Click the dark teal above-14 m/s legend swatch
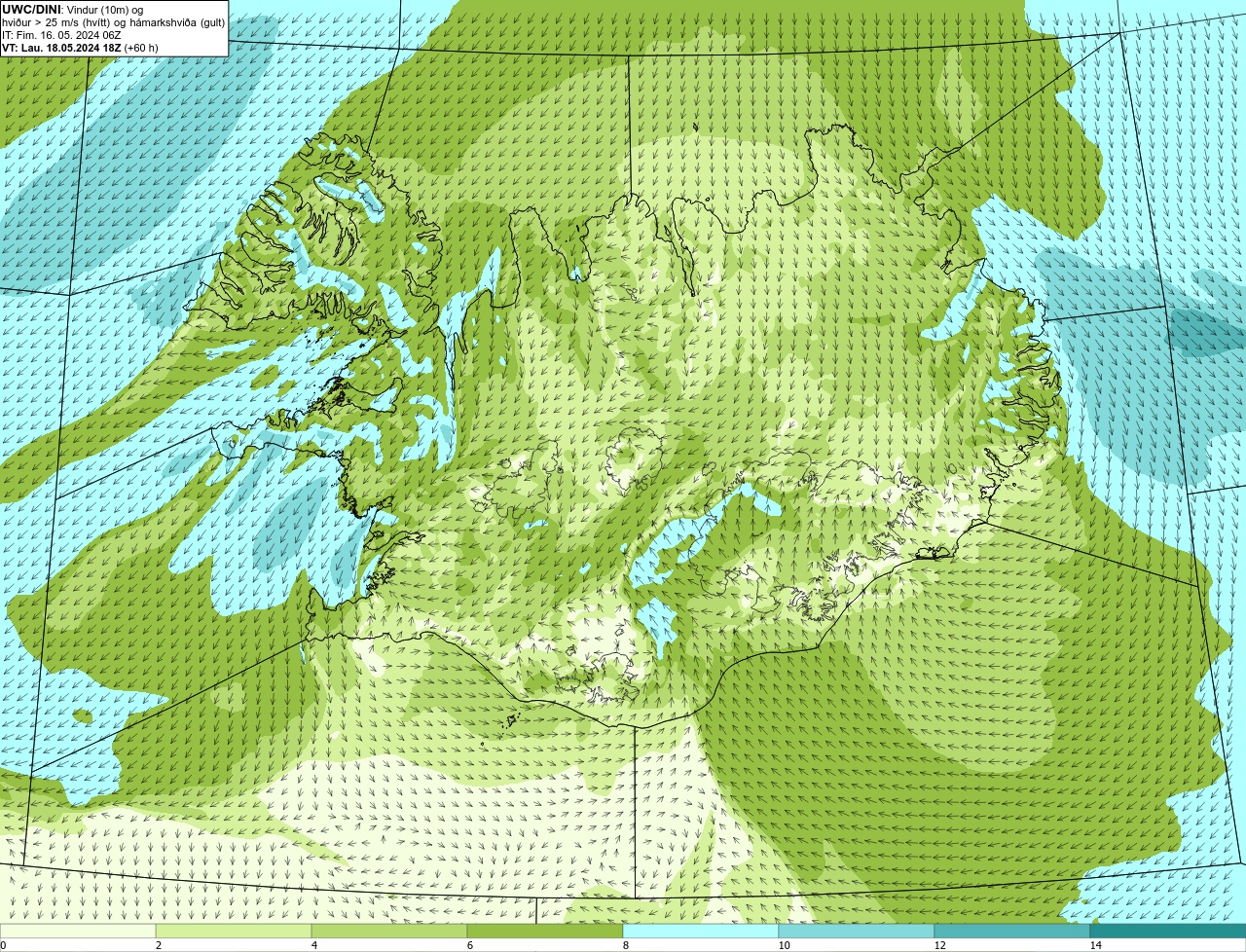 [x=1168, y=932]
